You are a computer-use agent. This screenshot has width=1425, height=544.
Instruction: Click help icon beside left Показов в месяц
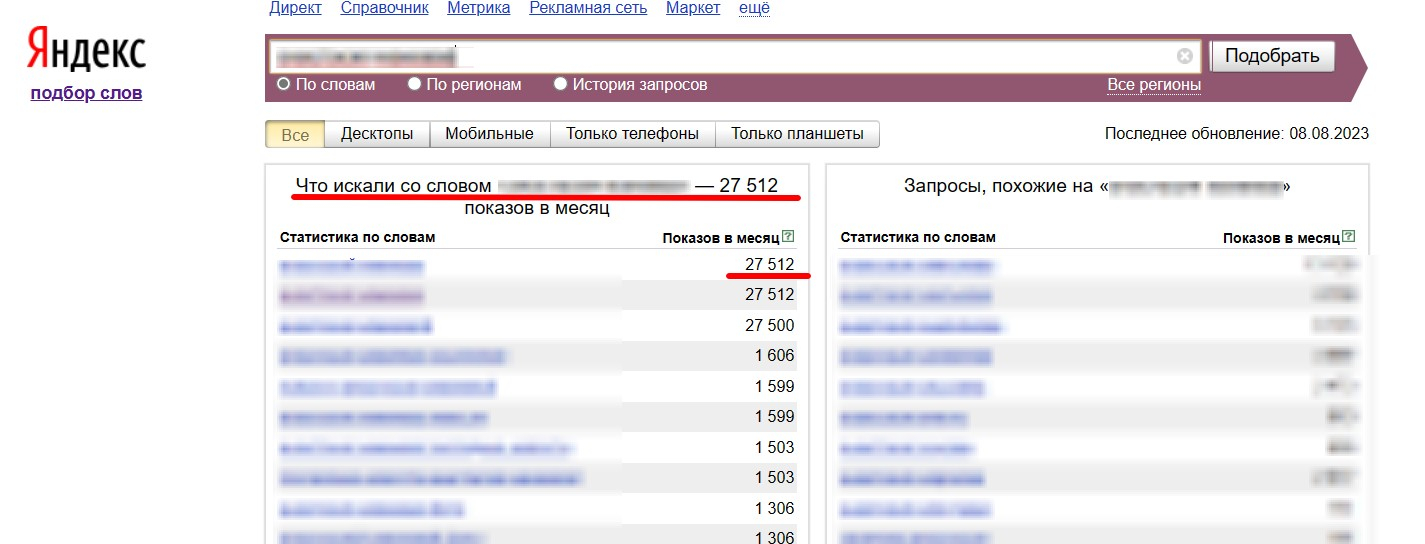(x=788, y=237)
